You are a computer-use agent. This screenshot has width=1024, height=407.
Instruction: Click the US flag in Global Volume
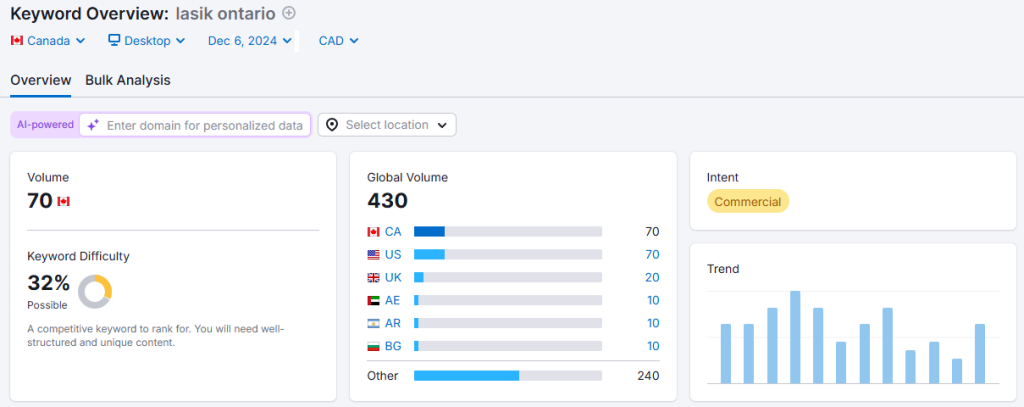click(x=374, y=254)
